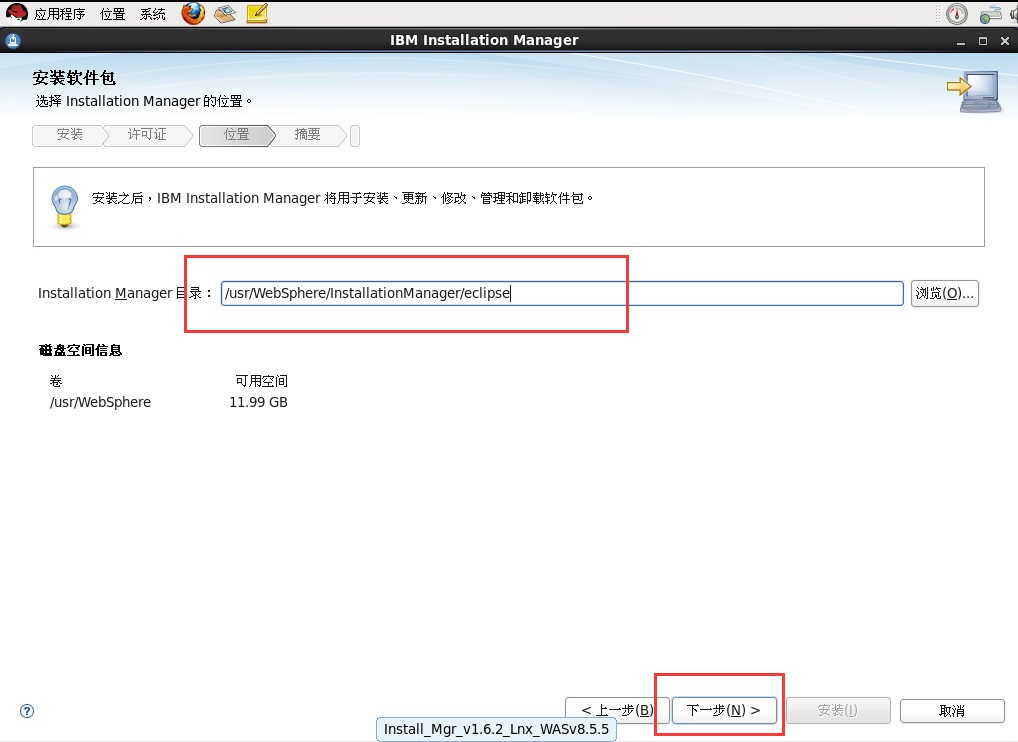Select the 许可证 wizard step
1018x742 pixels.
pos(147,135)
